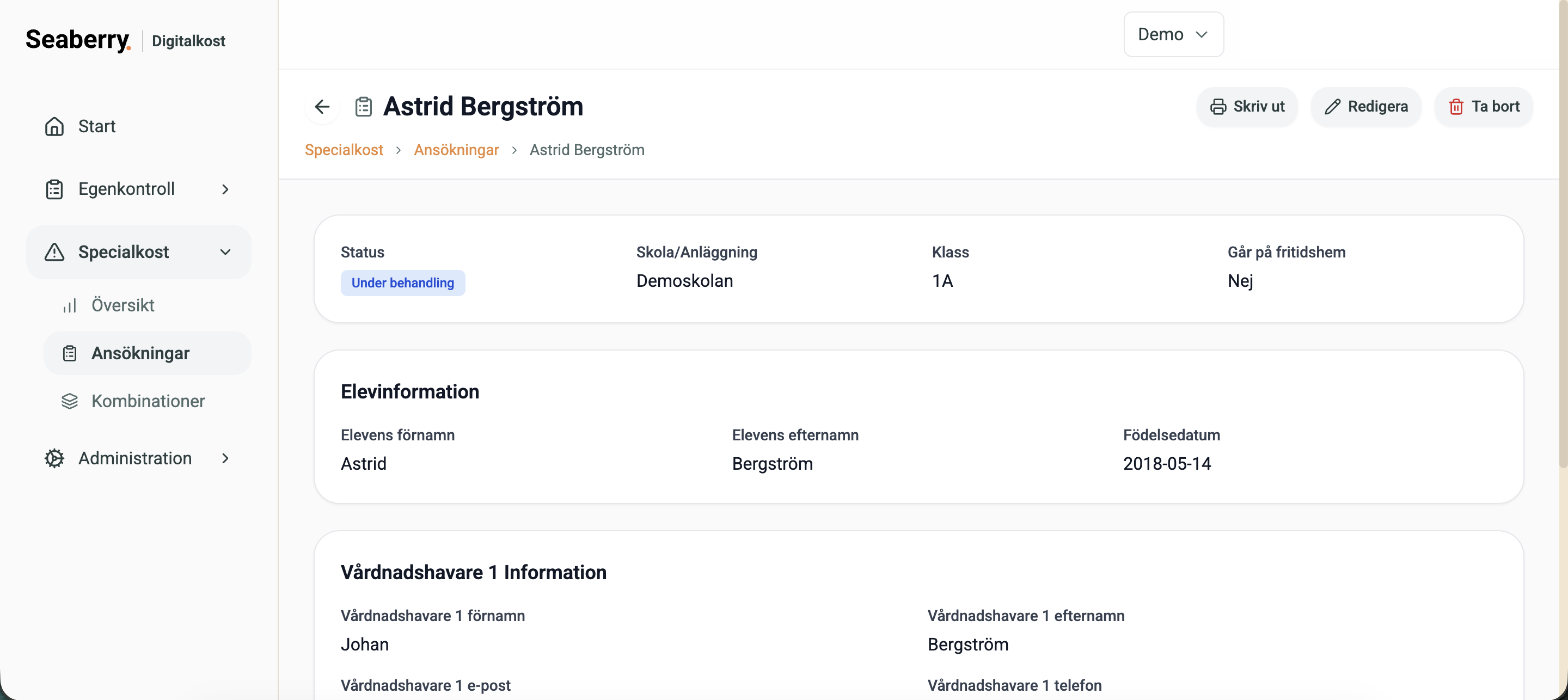Click the Specialkost warning triangle icon
Viewport: 1568px width, 700px height.
[54, 252]
